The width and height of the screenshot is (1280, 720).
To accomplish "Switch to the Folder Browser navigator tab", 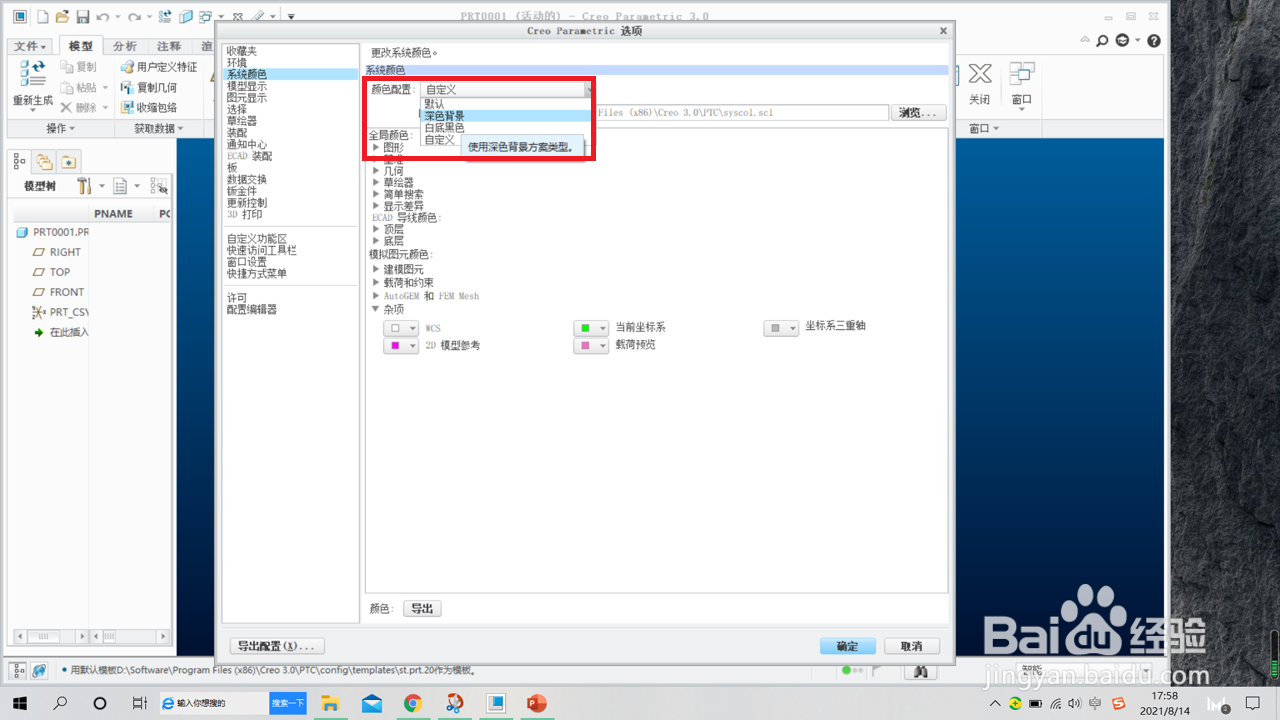I will [44, 161].
